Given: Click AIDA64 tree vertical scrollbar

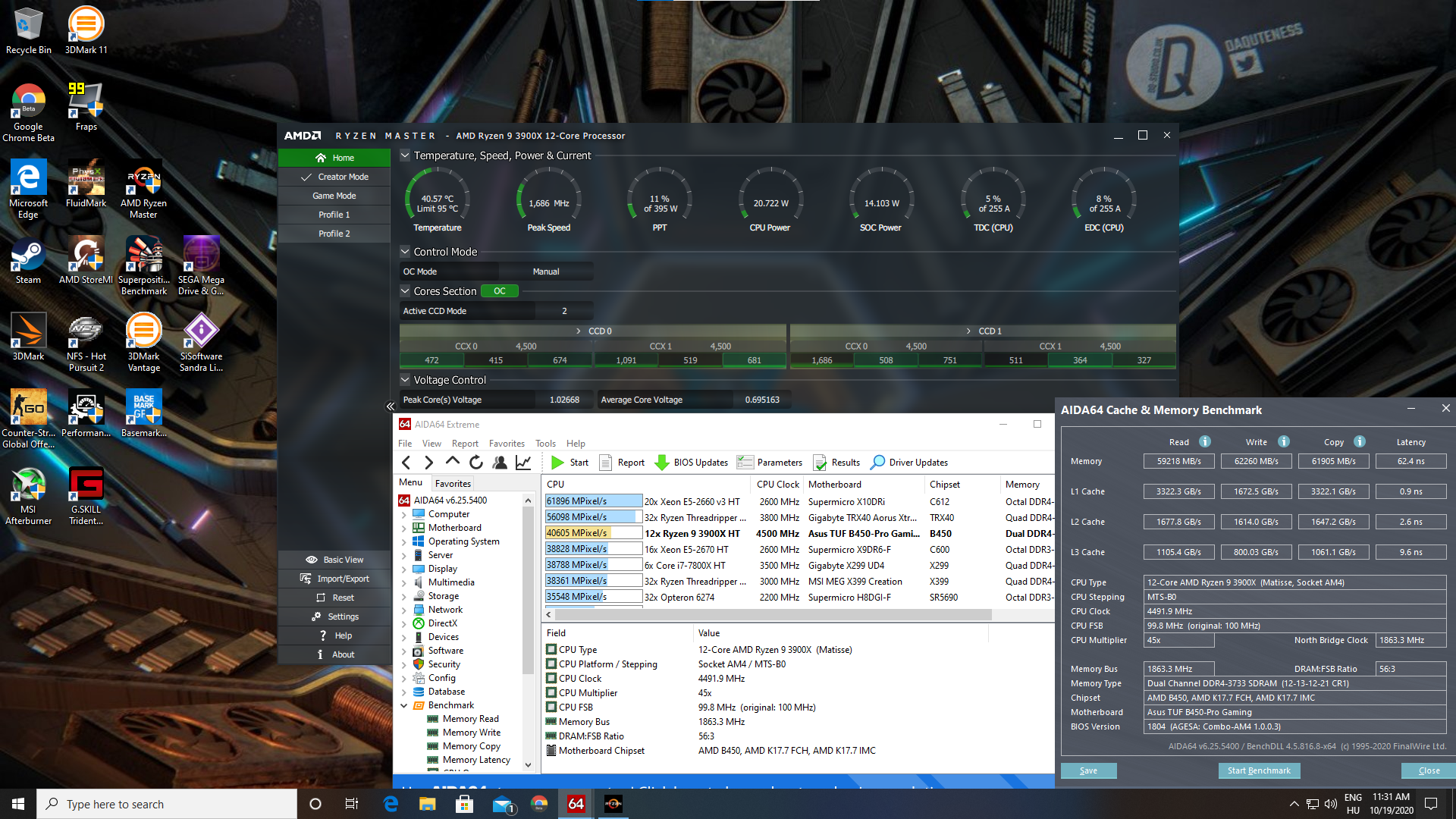Looking at the screenshot, I should [x=528, y=589].
